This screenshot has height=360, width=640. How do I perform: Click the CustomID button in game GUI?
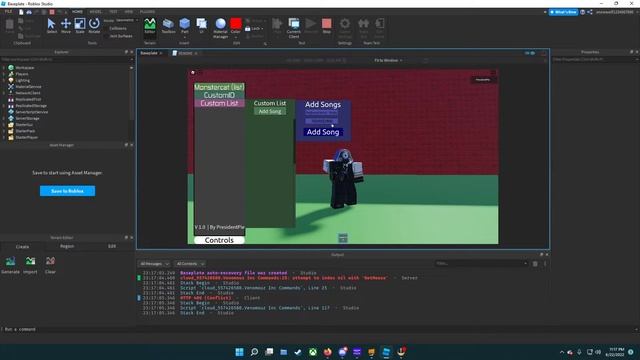219,95
